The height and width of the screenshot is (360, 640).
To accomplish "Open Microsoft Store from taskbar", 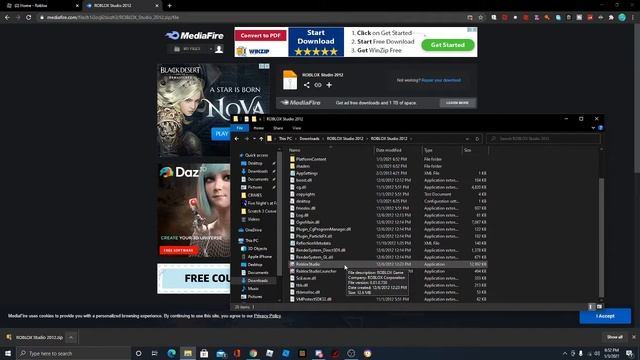I will 204,353.
